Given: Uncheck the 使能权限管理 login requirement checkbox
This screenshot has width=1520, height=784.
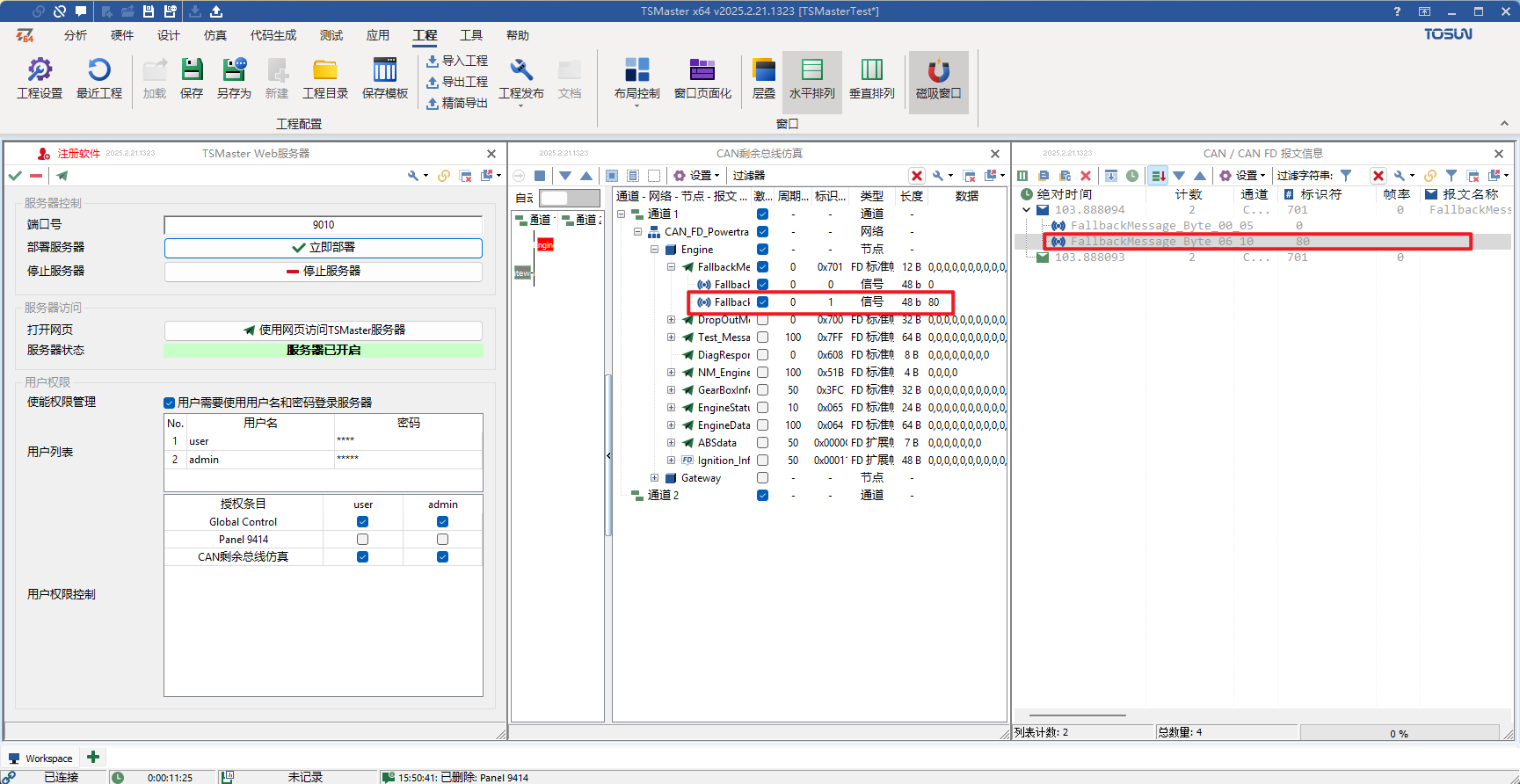Looking at the screenshot, I should point(169,403).
